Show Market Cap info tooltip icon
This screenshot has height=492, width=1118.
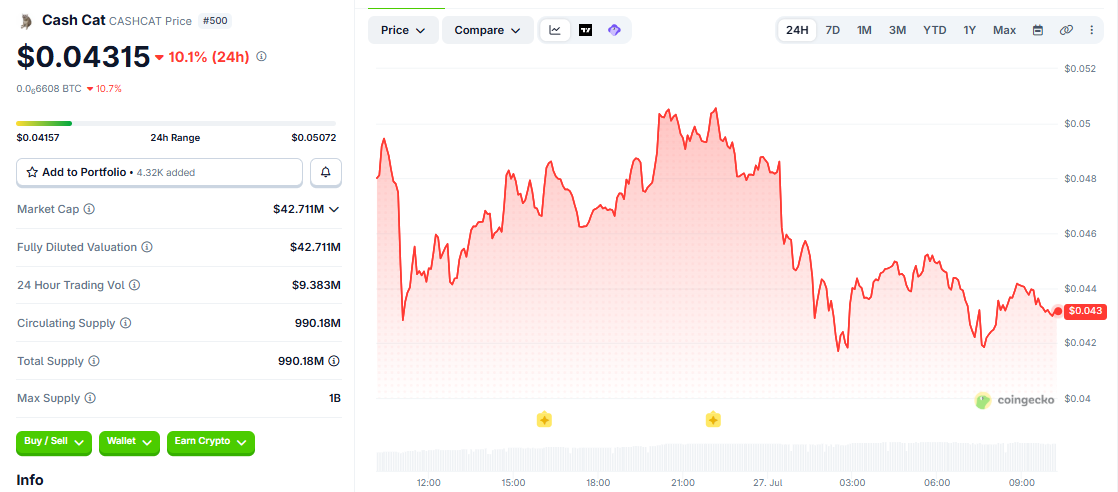tap(89, 210)
